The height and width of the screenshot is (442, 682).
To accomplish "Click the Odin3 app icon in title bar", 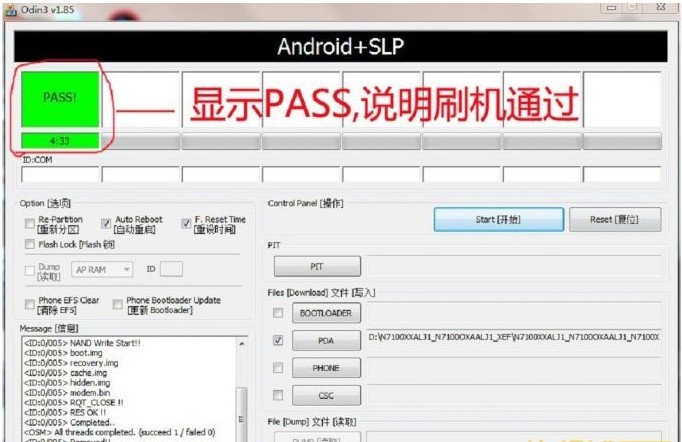I will point(10,10).
